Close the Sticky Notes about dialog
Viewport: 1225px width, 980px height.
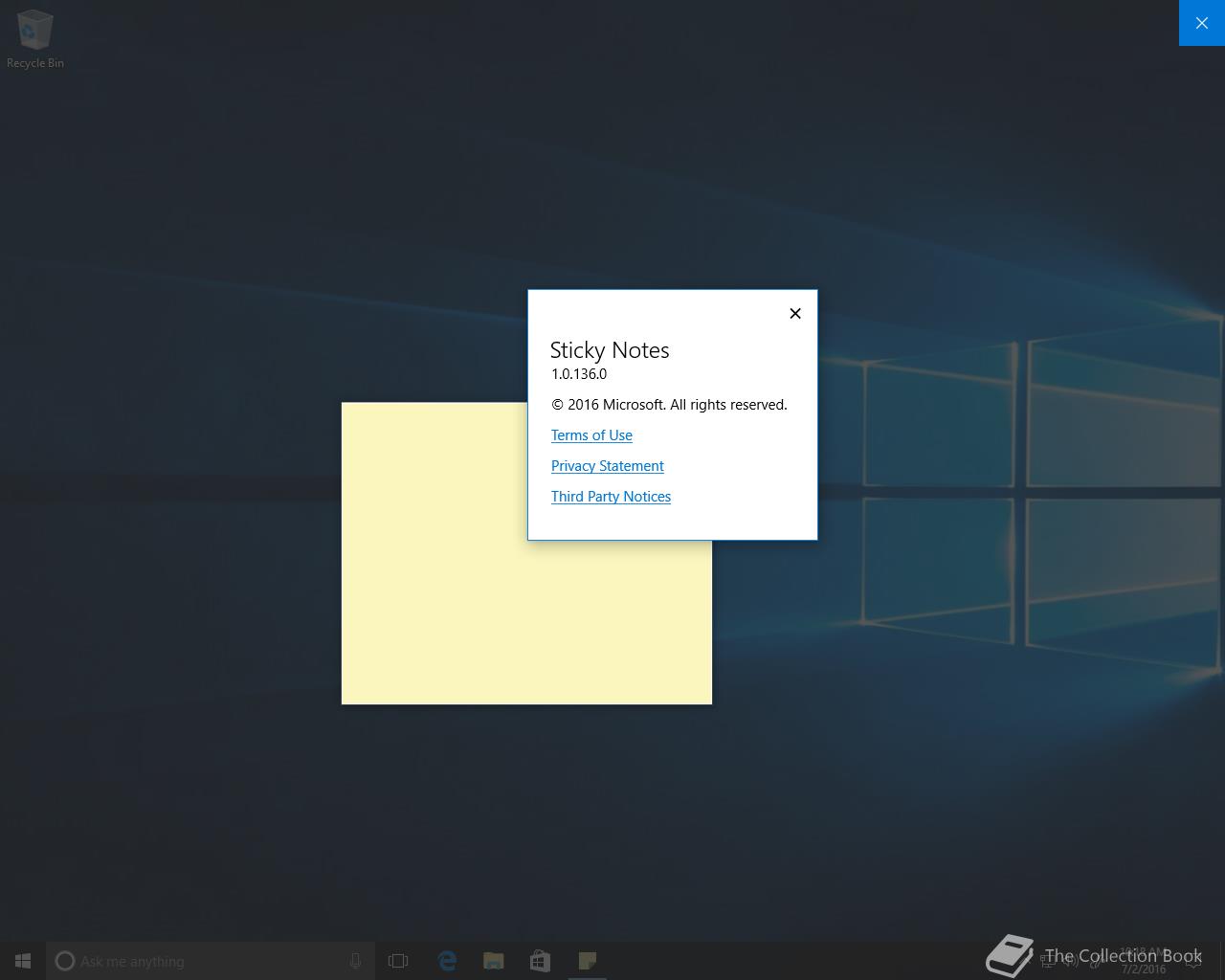[795, 313]
